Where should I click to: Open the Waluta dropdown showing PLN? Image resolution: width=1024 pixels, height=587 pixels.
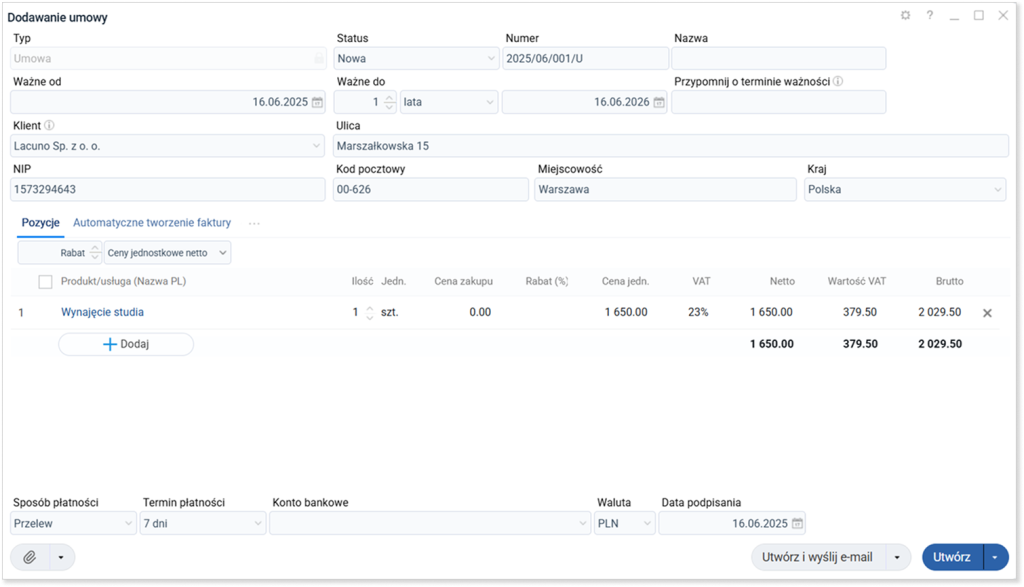(624, 524)
